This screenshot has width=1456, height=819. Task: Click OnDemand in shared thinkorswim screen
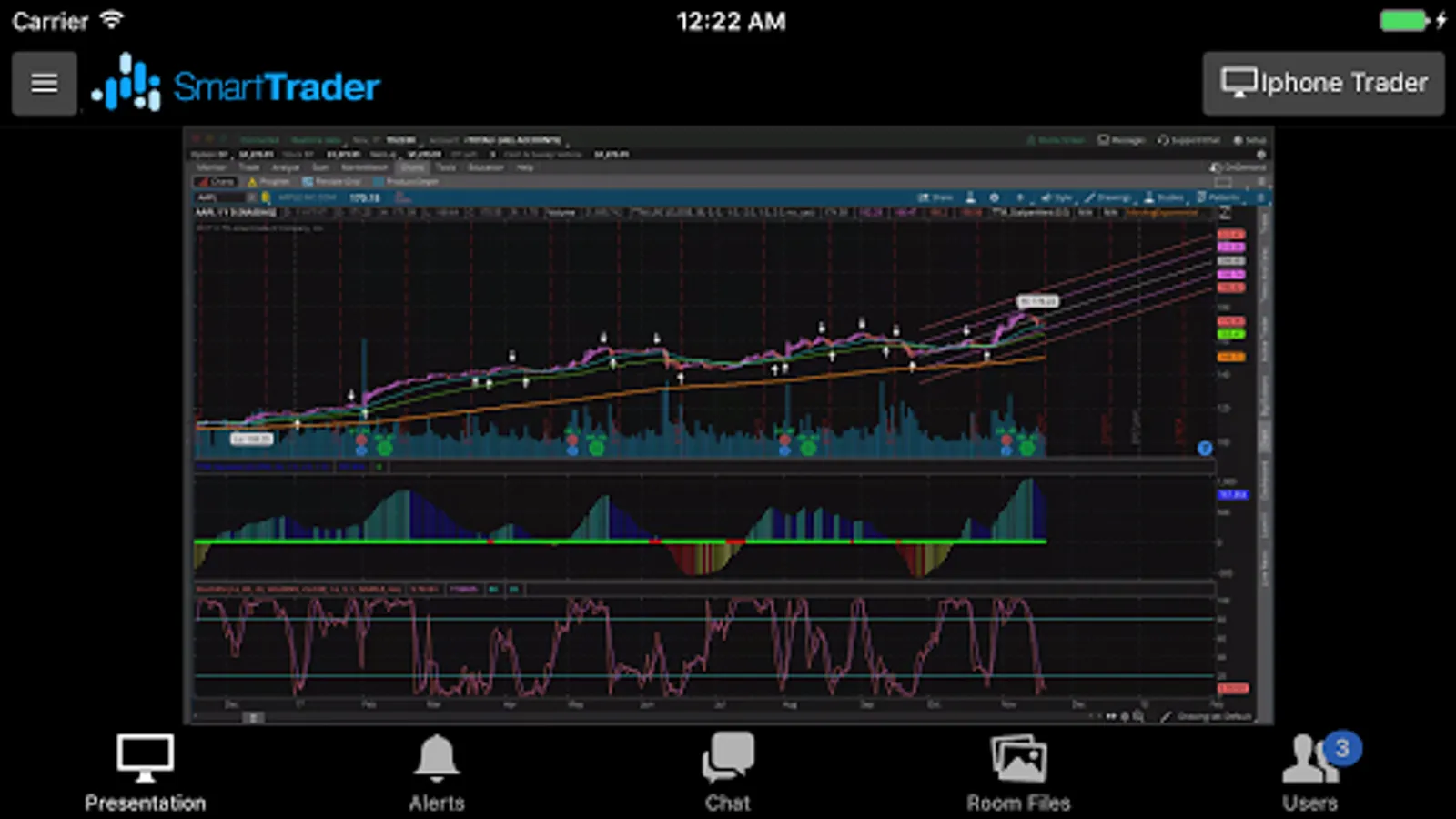coord(1239,167)
